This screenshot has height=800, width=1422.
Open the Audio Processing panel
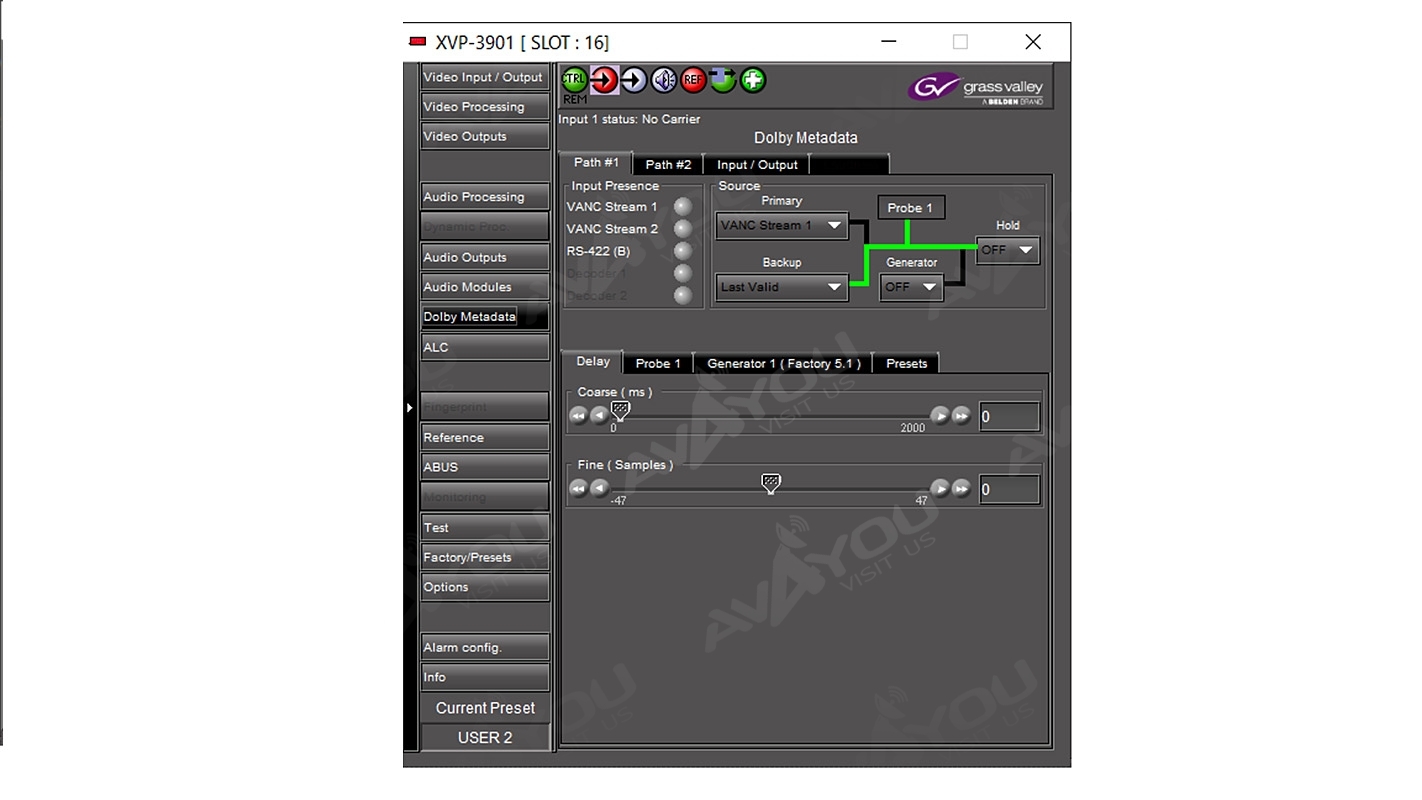click(484, 197)
